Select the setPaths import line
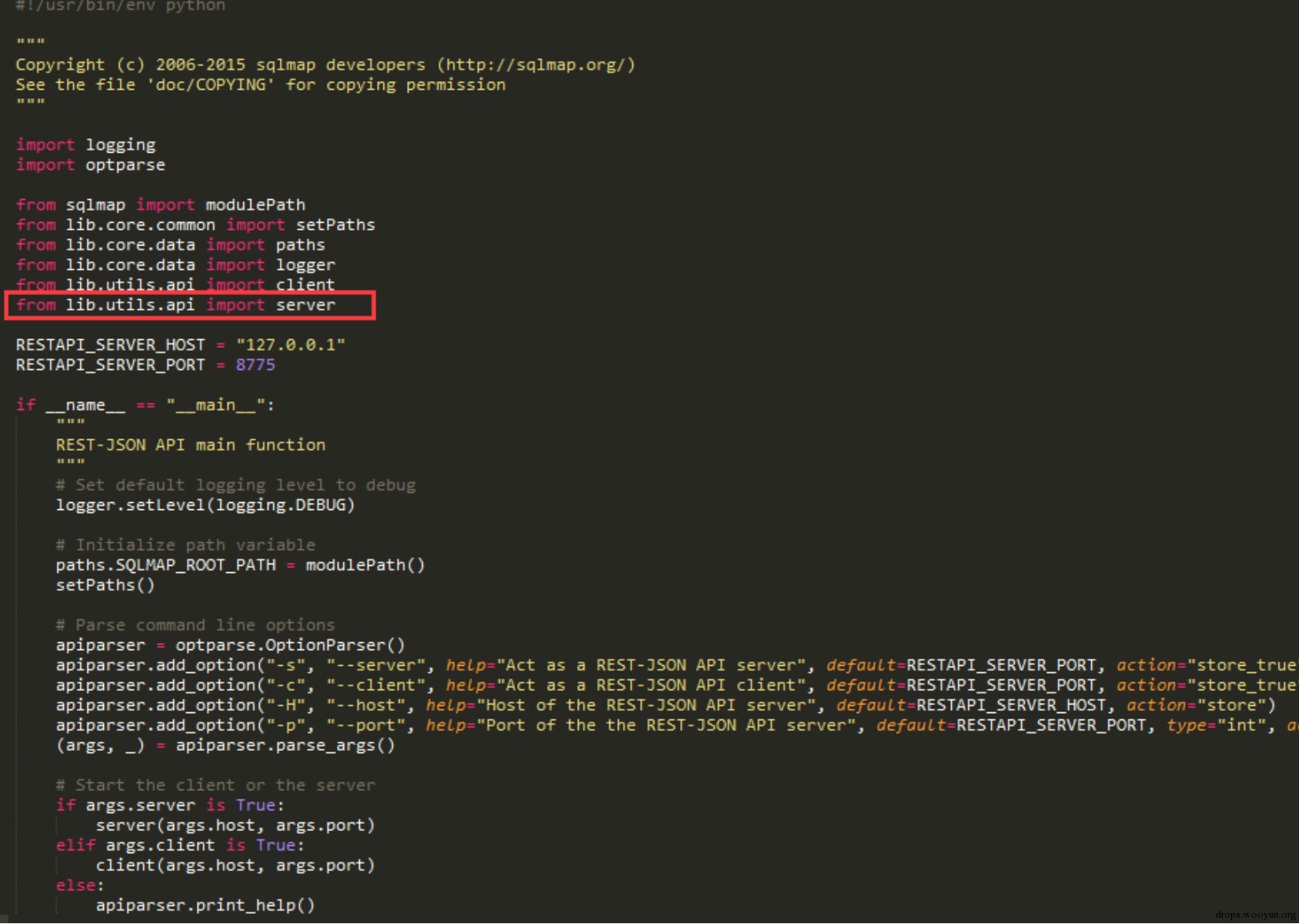 tap(195, 225)
